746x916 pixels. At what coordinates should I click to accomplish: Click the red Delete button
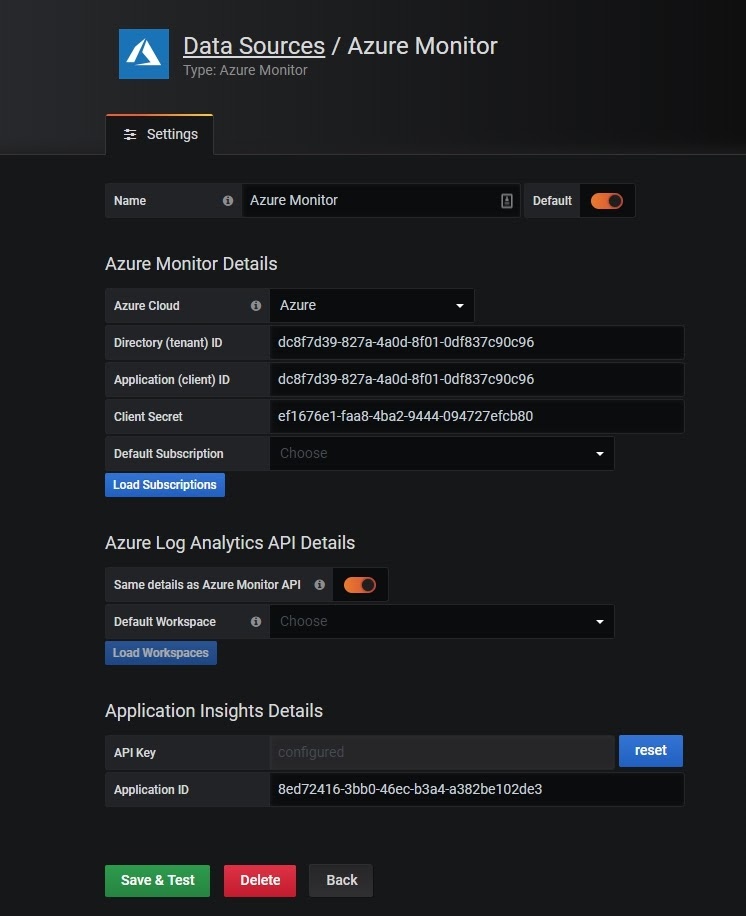260,880
